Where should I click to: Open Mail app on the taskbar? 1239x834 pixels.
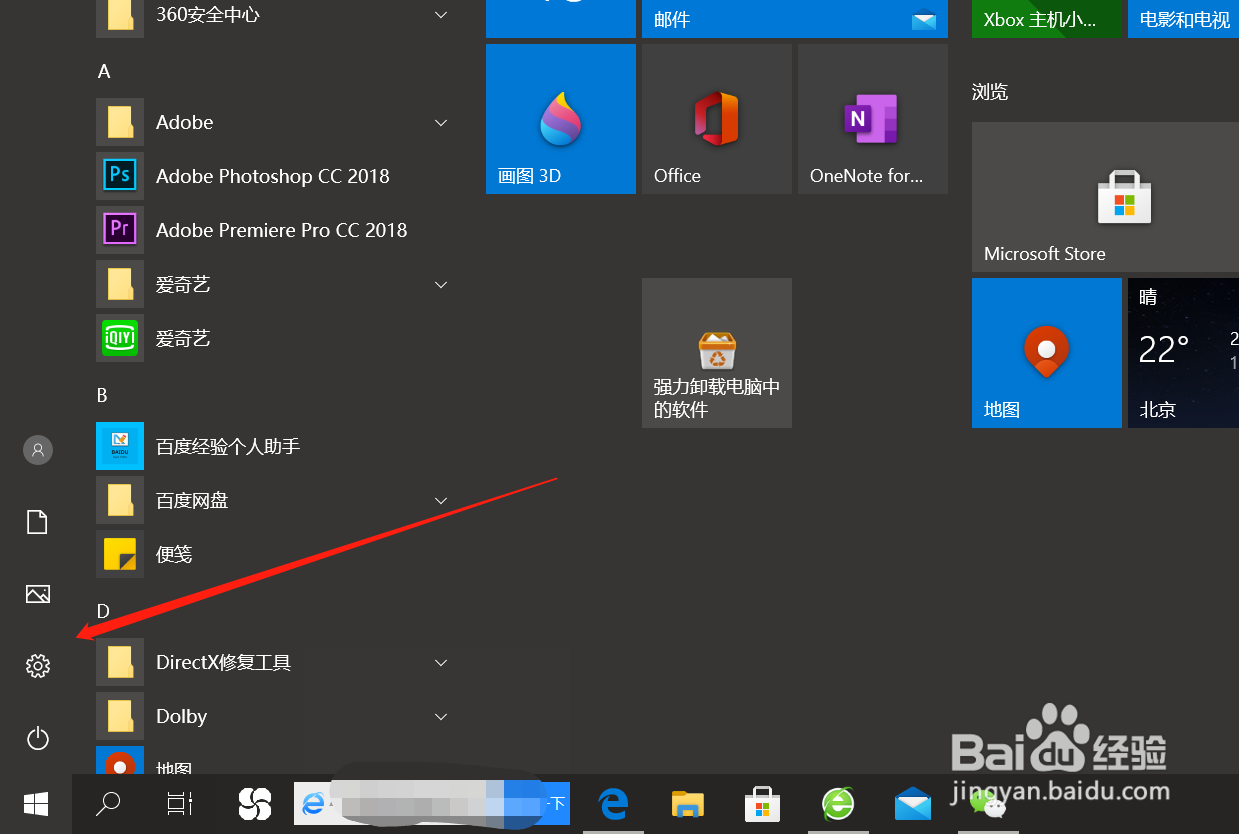[913, 803]
